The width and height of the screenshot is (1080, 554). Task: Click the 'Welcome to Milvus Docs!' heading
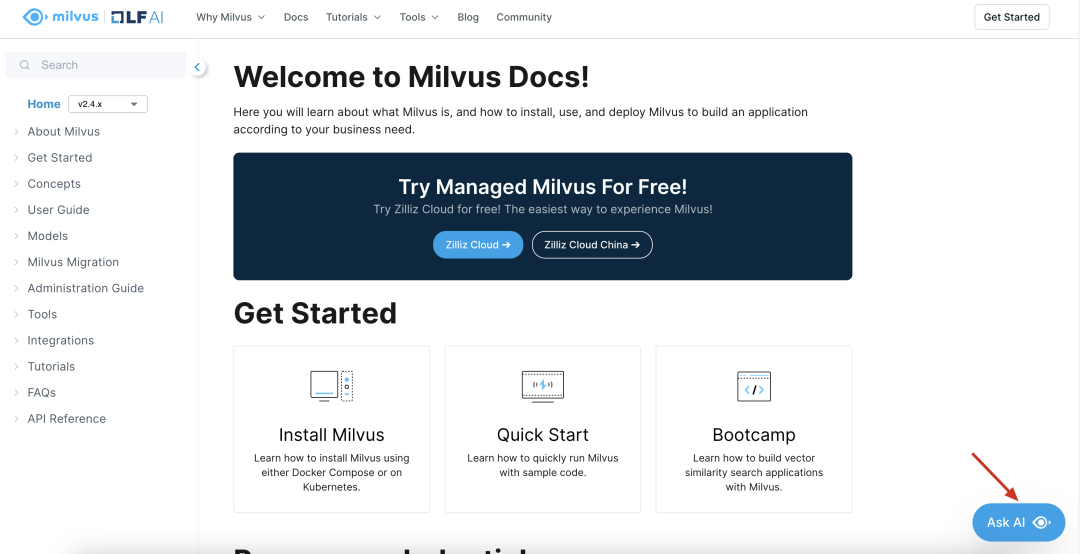click(411, 76)
